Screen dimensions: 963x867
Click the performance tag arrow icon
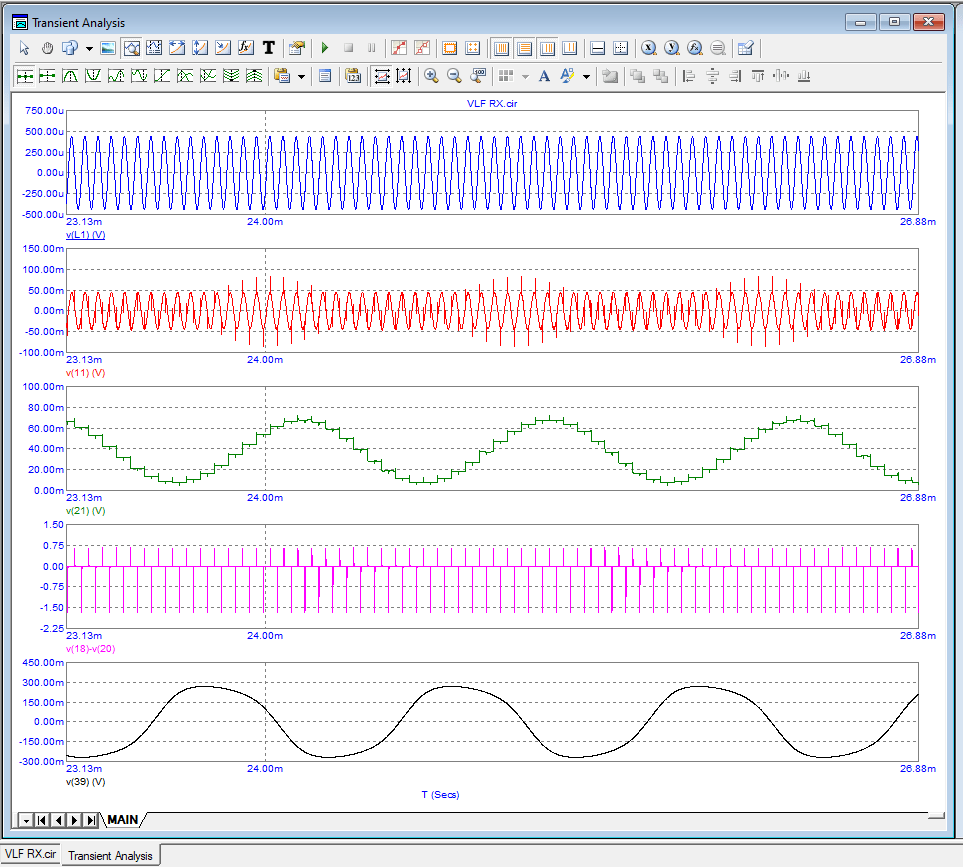pyautogui.click(x=223, y=48)
